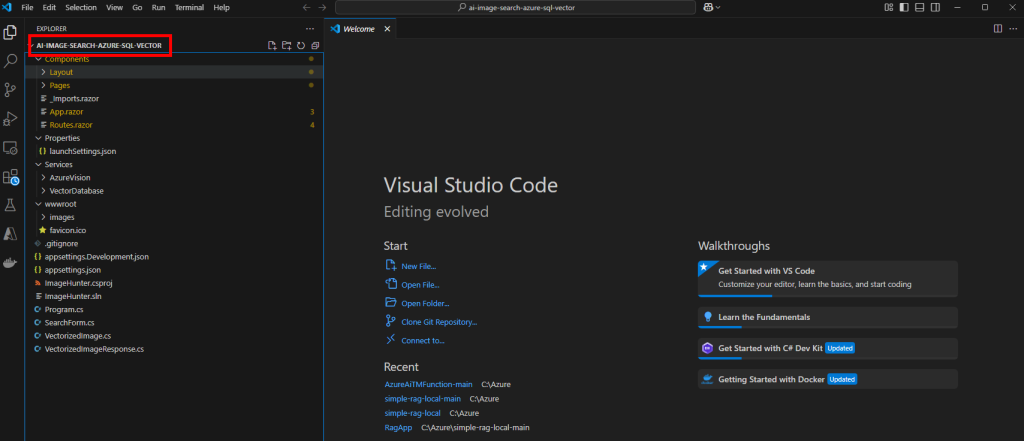This screenshot has width=1024, height=441.
Task: Toggle the primary side bar
Action: click(904, 7)
